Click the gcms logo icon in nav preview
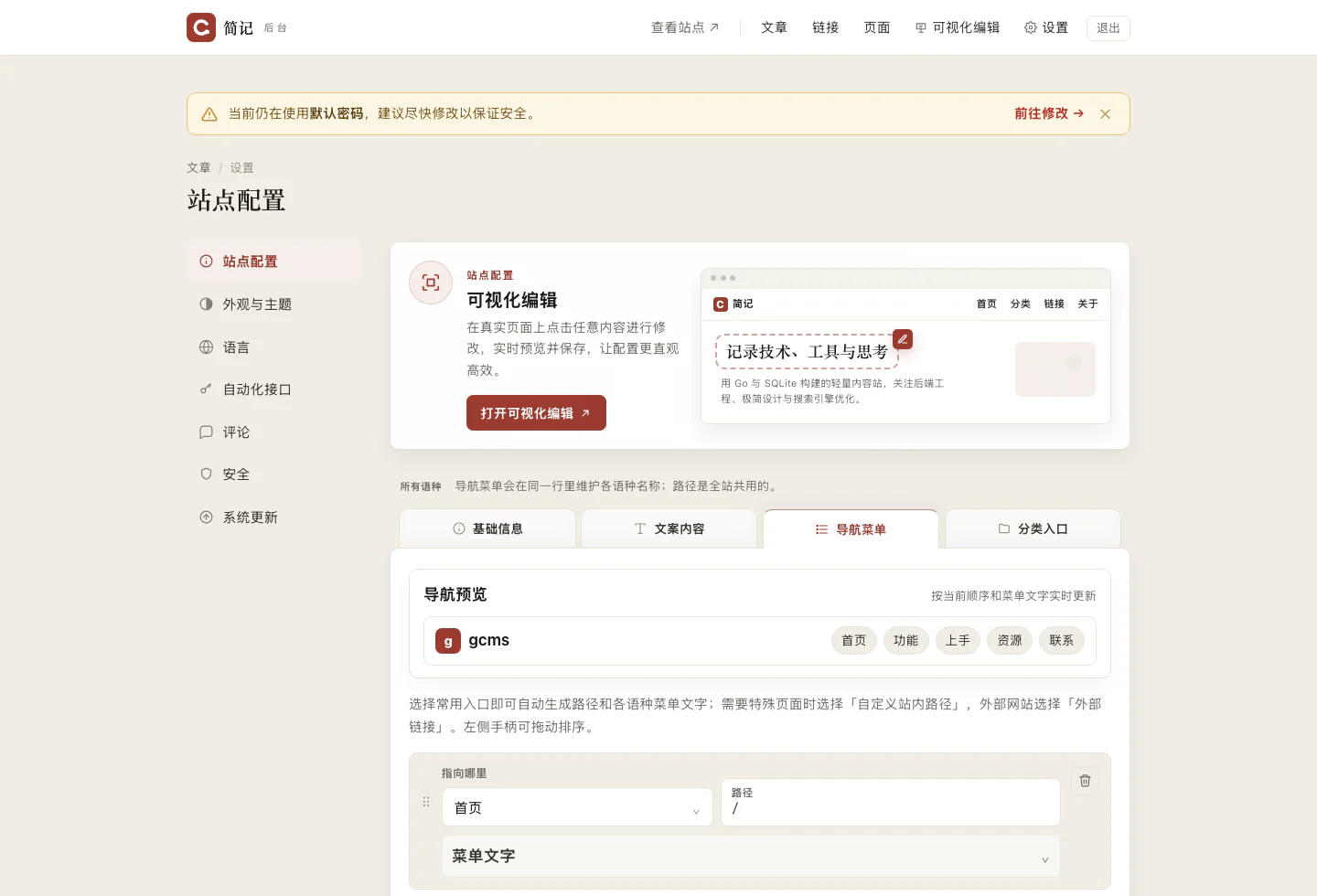Image resolution: width=1317 pixels, height=896 pixels. click(x=448, y=641)
